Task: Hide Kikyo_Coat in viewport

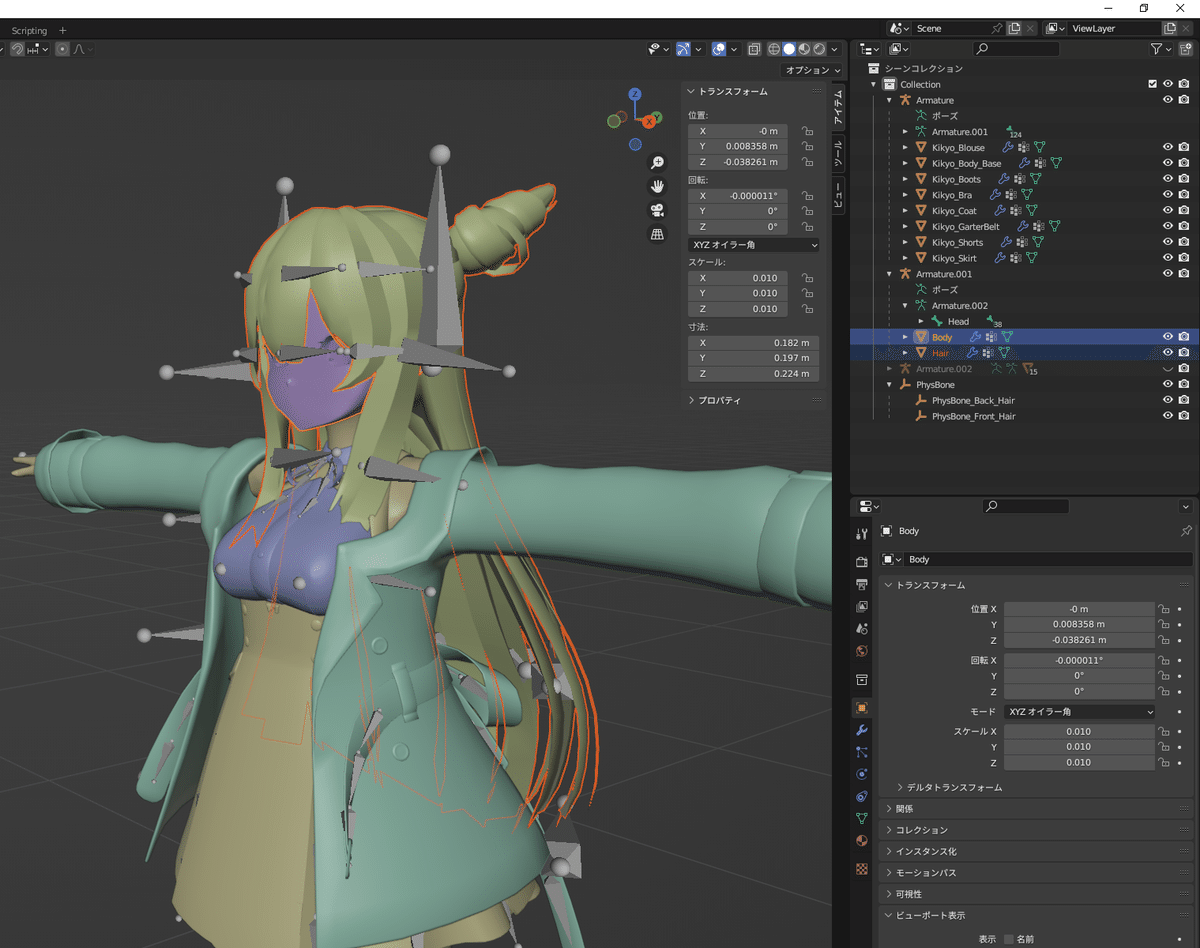Action: pyautogui.click(x=1168, y=210)
